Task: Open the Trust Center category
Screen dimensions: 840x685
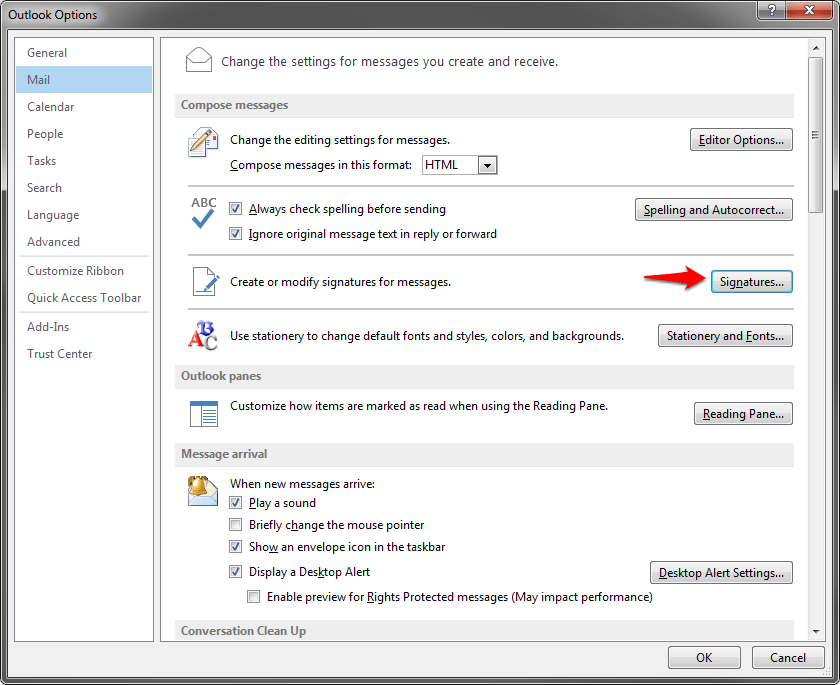Action: coord(84,353)
